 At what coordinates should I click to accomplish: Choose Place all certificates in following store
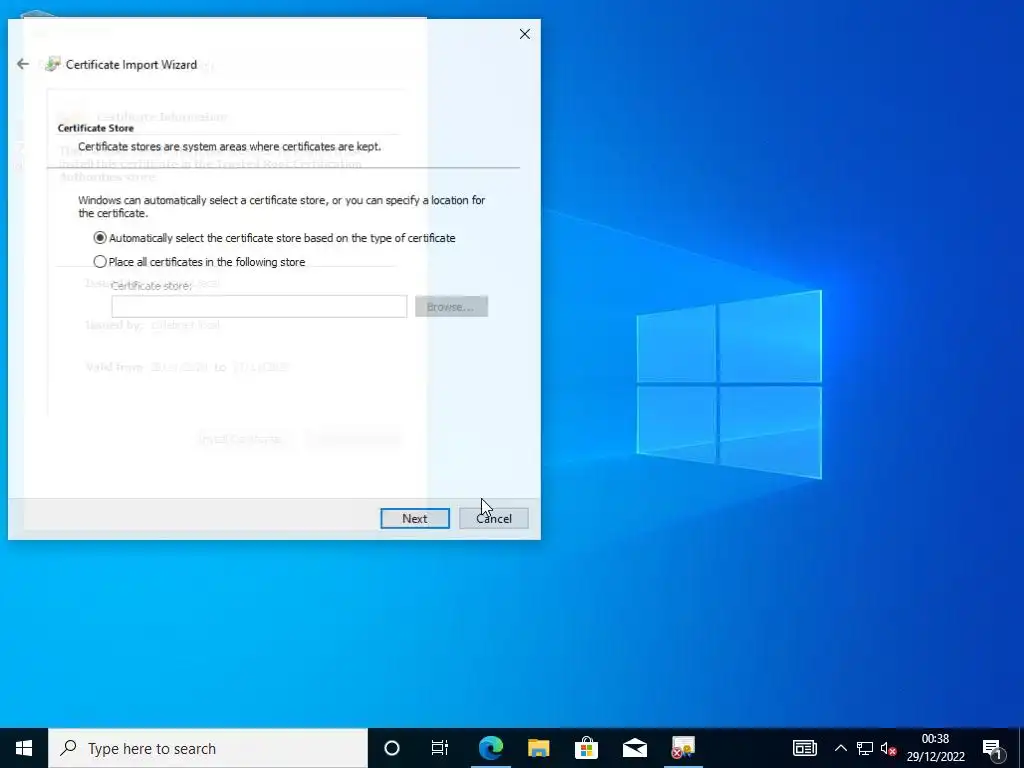199,262
